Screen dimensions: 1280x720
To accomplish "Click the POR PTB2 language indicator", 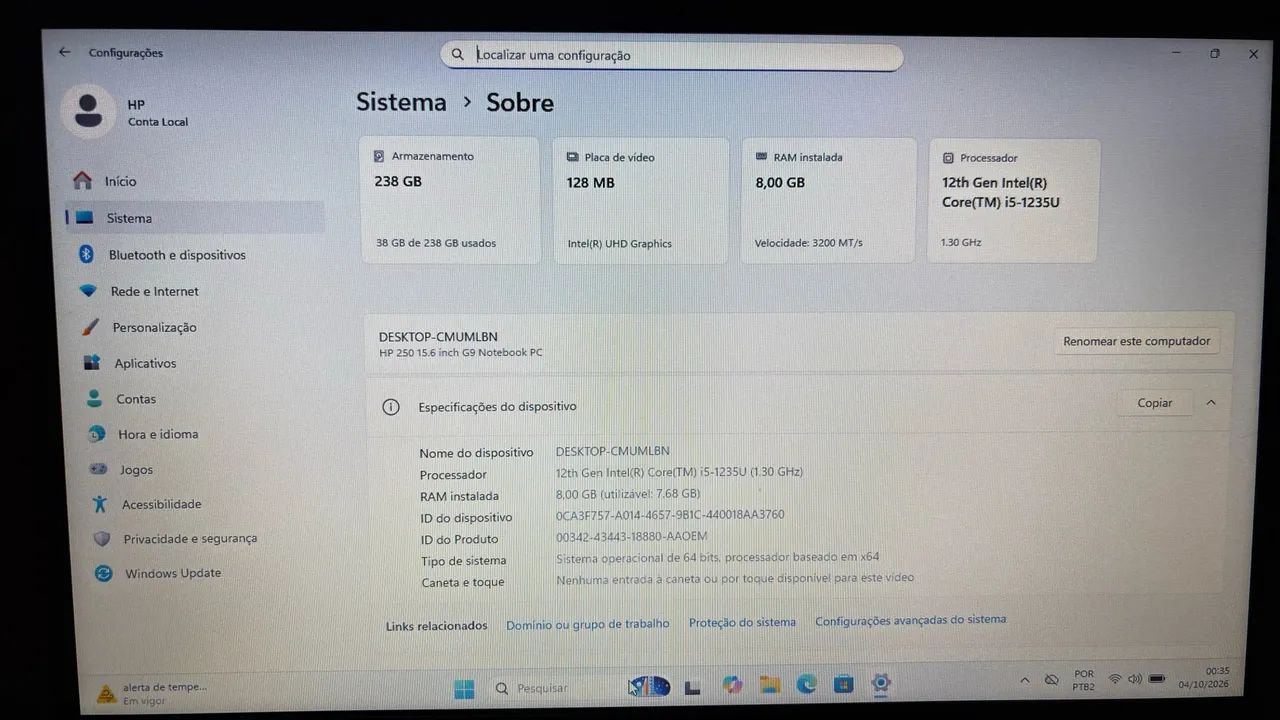I will [x=1083, y=680].
